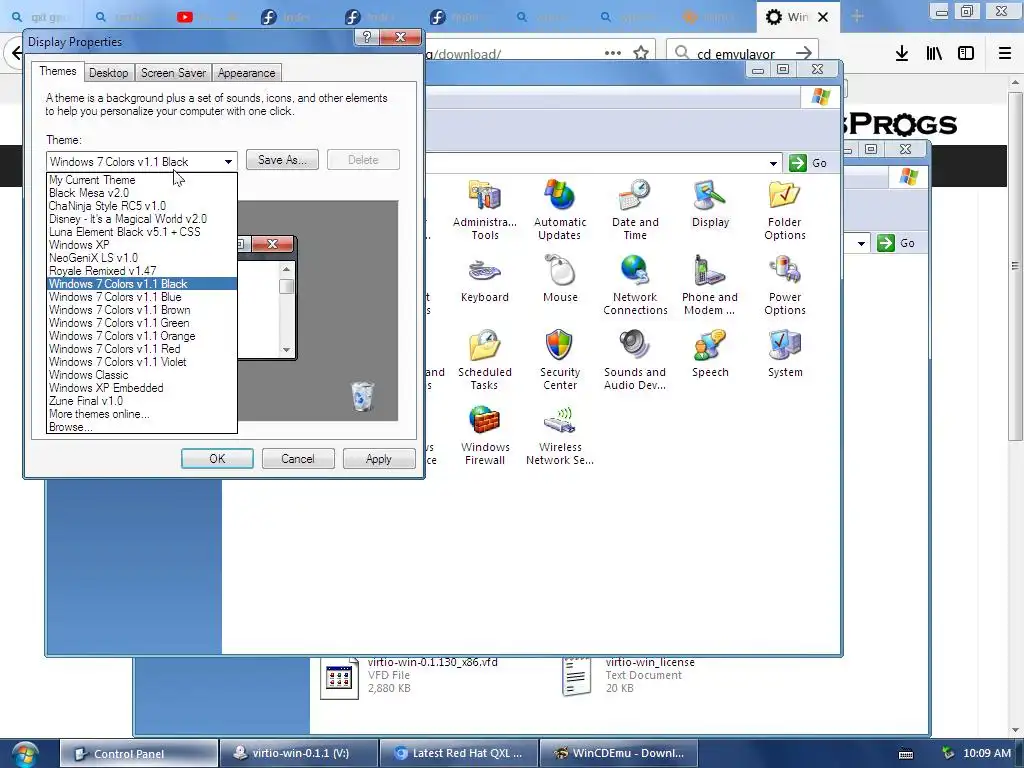The width and height of the screenshot is (1024, 768).
Task: Click the Save As... button
Action: pyautogui.click(x=282, y=160)
